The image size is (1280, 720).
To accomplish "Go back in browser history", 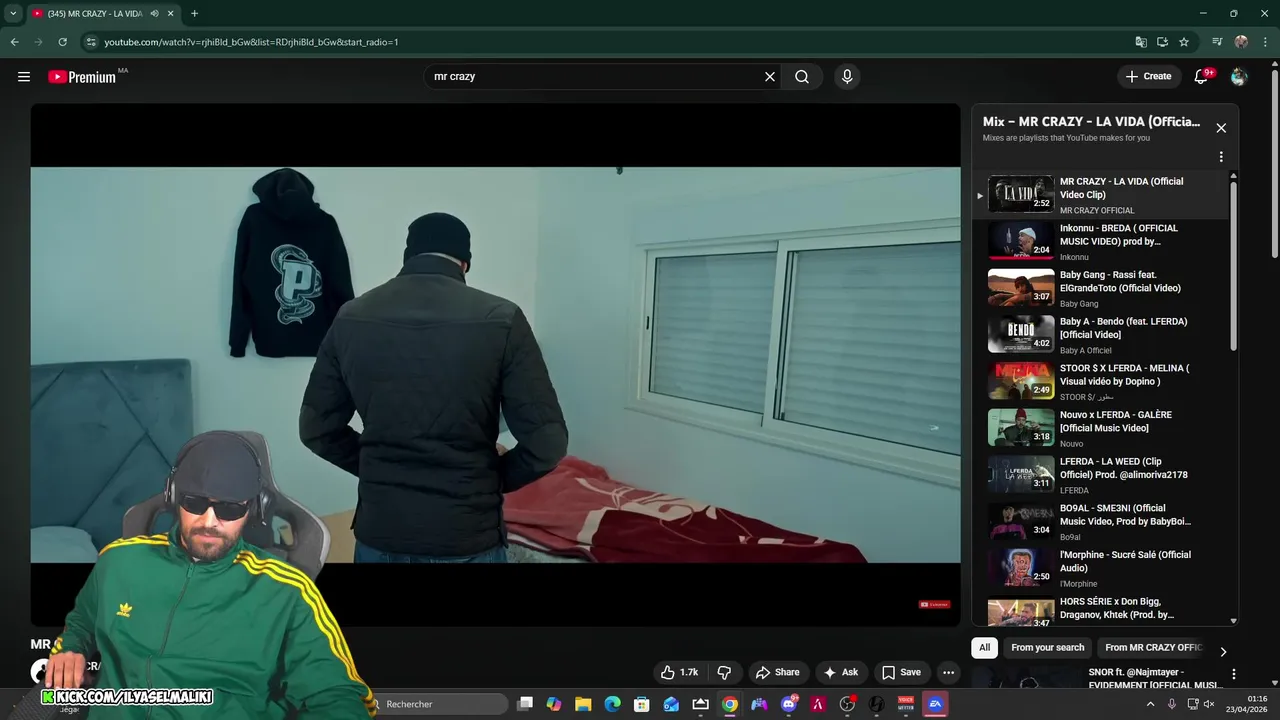I will (14, 42).
